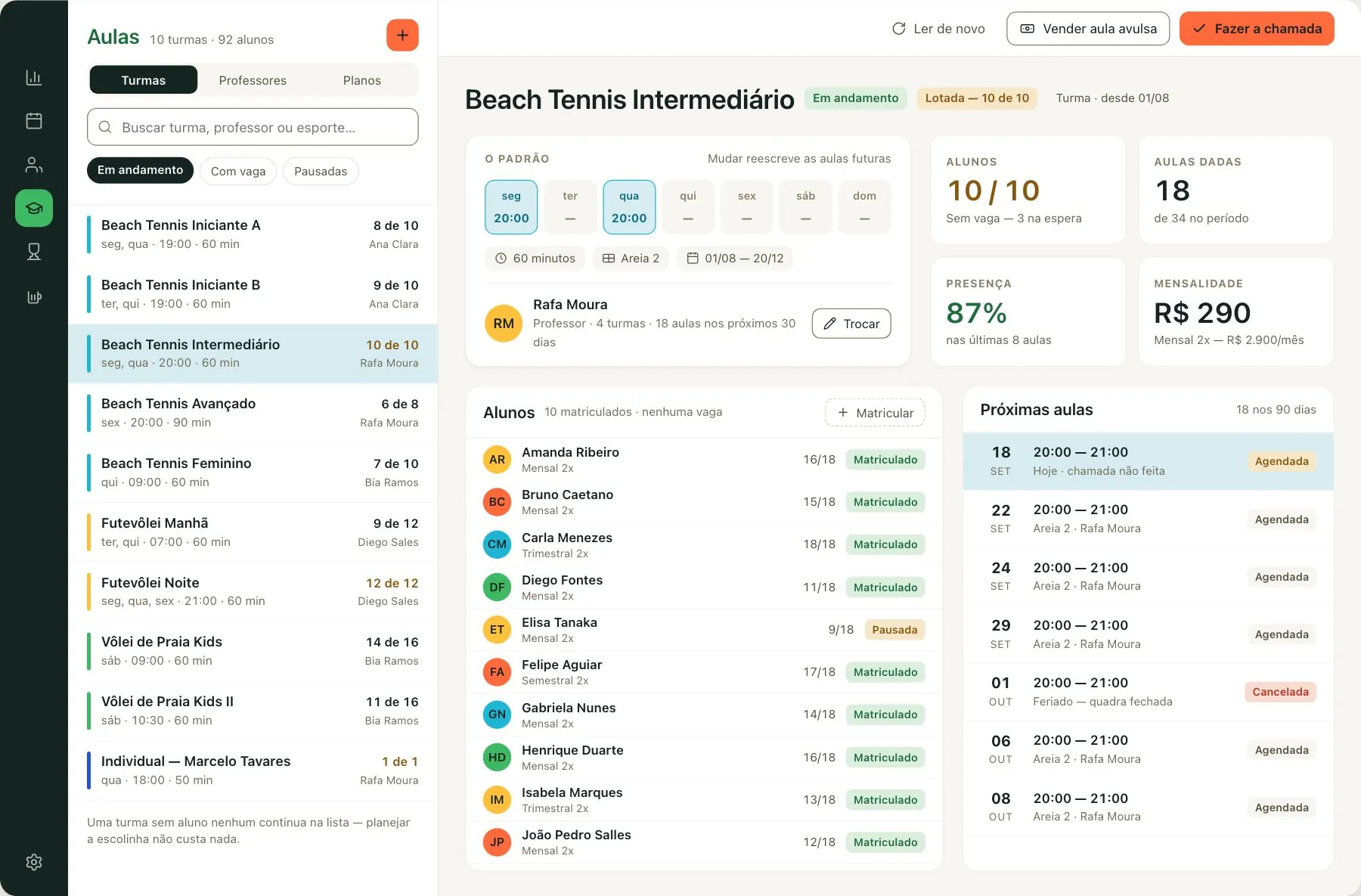Click the RM avatar of Rafa Moura
This screenshot has height=896, width=1361.
point(504,324)
